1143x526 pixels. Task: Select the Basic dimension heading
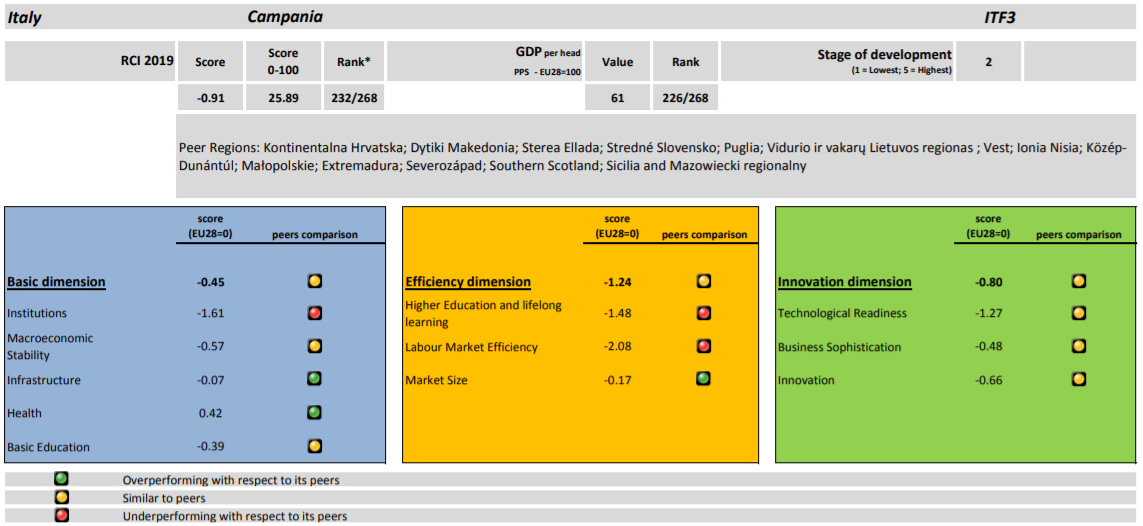[56, 282]
